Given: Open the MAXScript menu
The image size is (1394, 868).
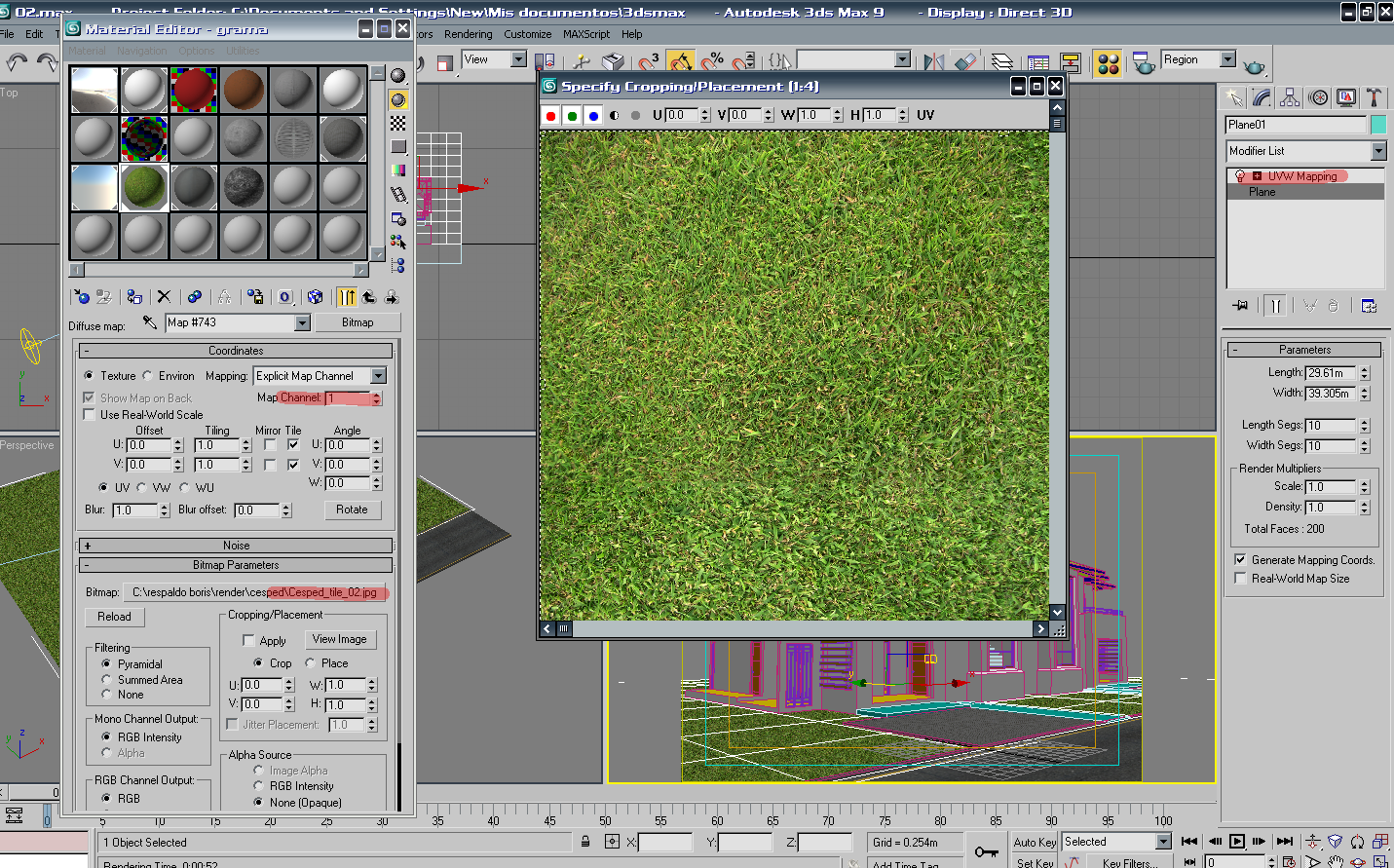Looking at the screenshot, I should coord(586,34).
